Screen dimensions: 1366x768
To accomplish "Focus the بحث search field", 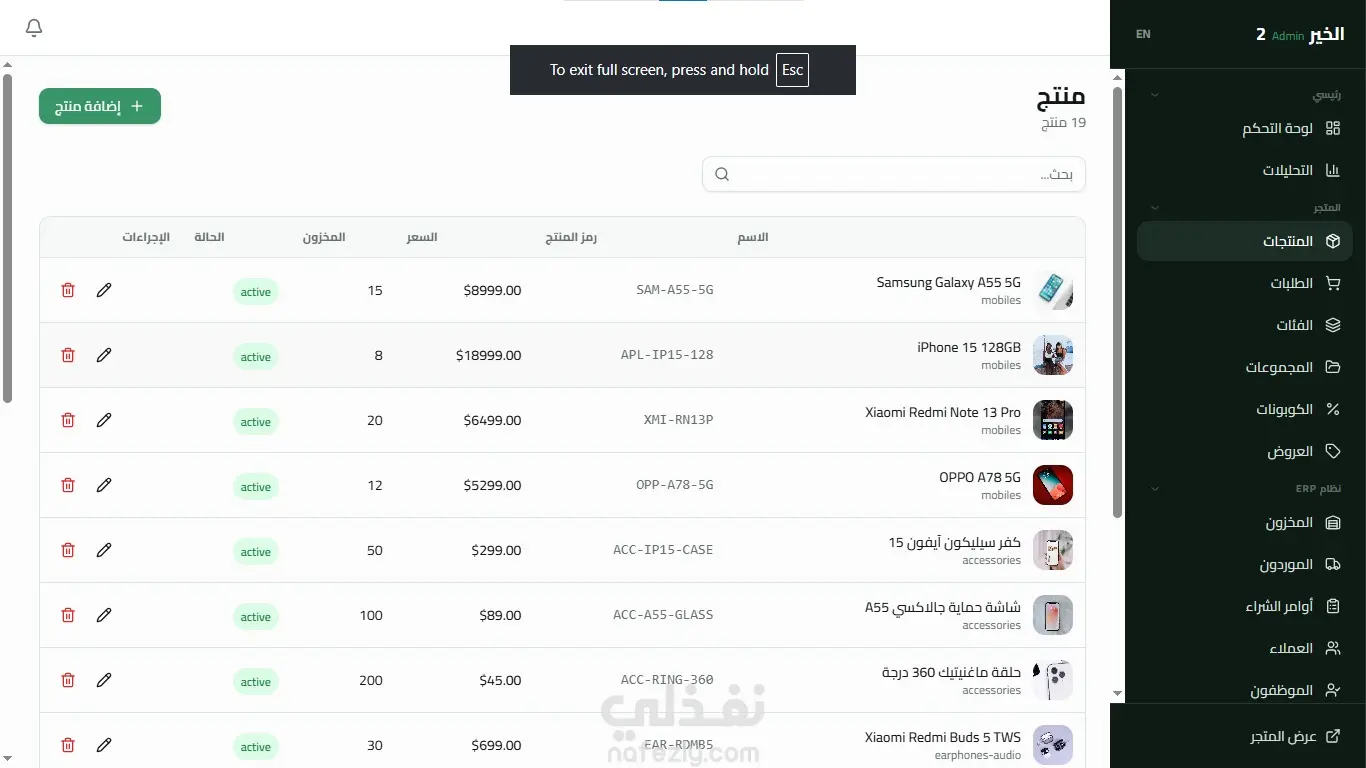I will pos(894,175).
